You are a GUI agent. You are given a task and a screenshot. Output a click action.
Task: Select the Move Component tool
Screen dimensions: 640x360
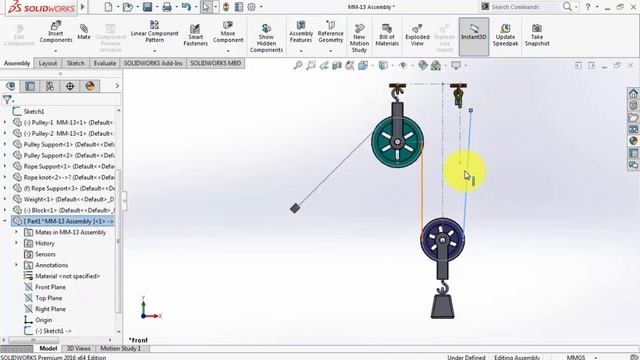pyautogui.click(x=228, y=32)
